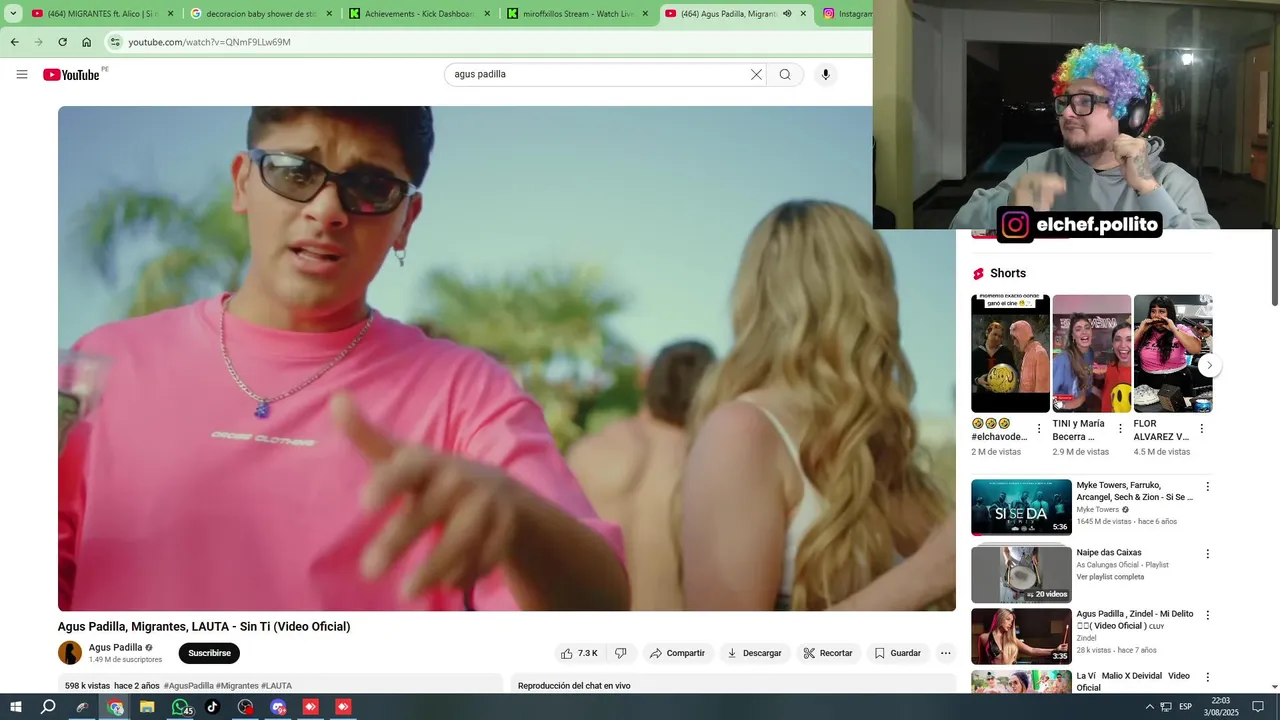This screenshot has width=1280, height=720.
Task: Open options for #elchavode short
Action: [1039, 429]
